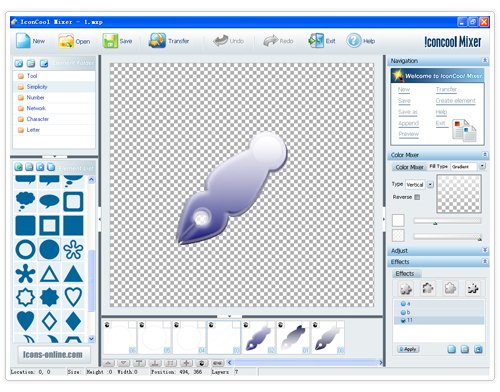Open the gradient Type Vertical dropdown
The width and height of the screenshot is (500, 392).
point(430,184)
